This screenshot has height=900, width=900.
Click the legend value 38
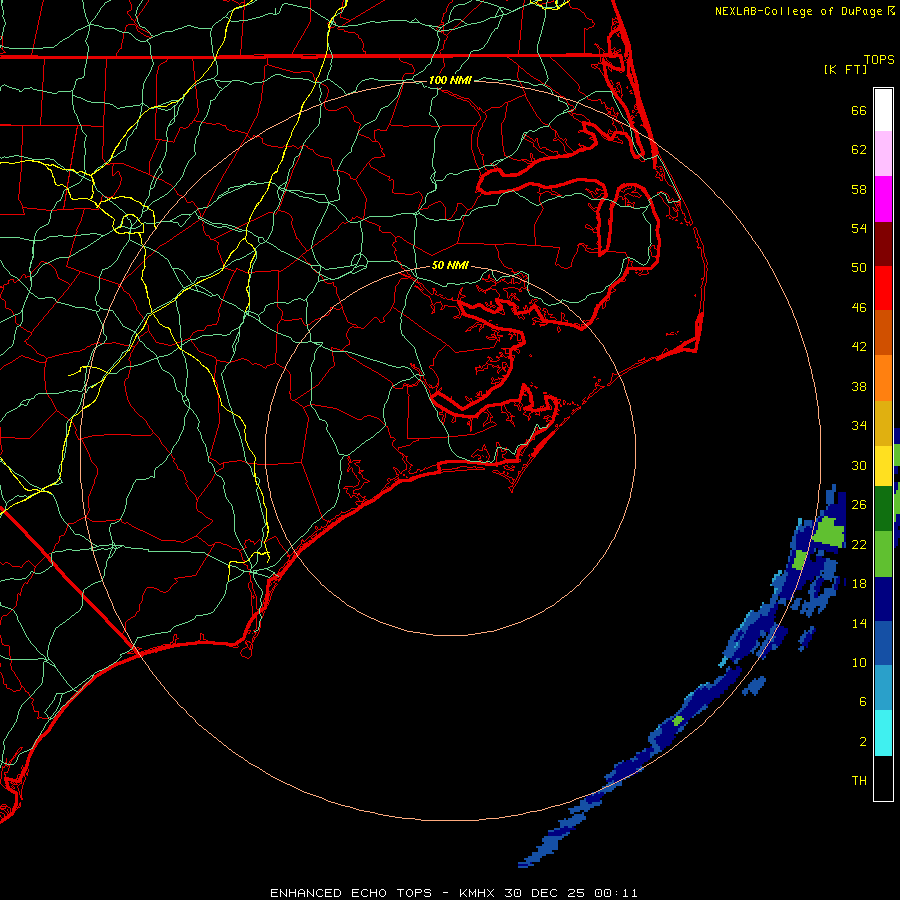point(859,386)
